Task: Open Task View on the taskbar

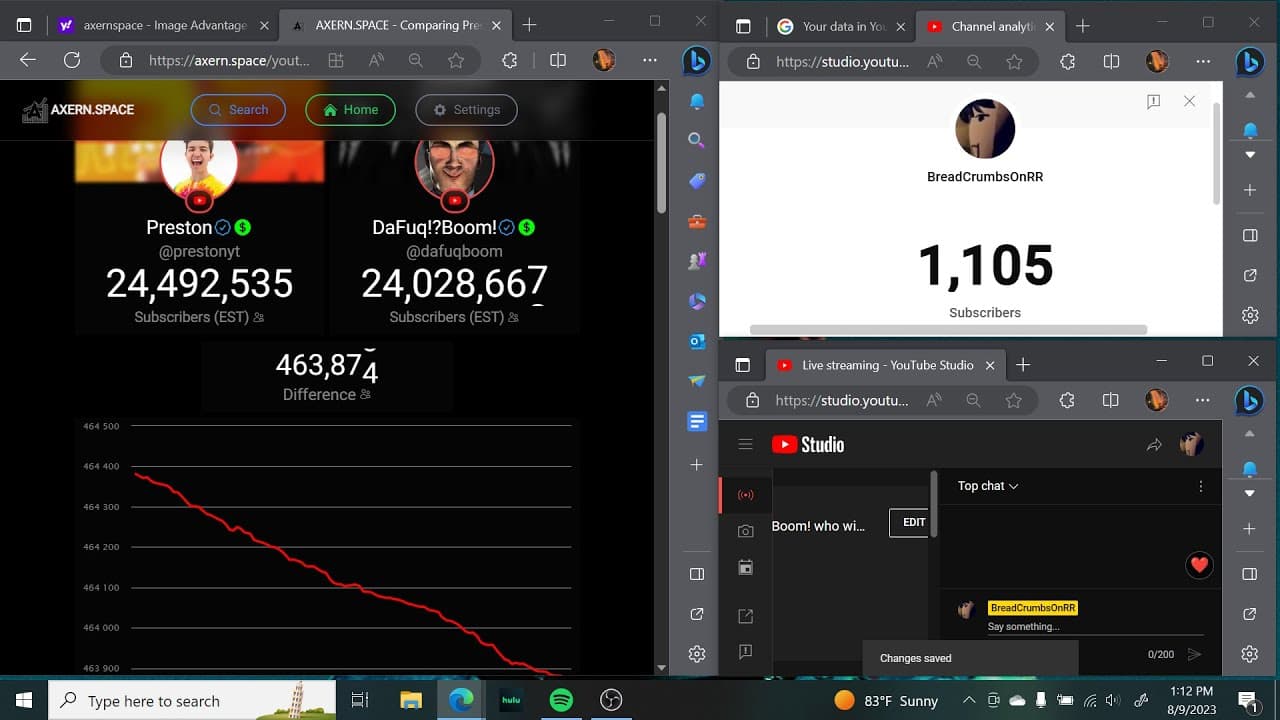Action: coord(360,700)
